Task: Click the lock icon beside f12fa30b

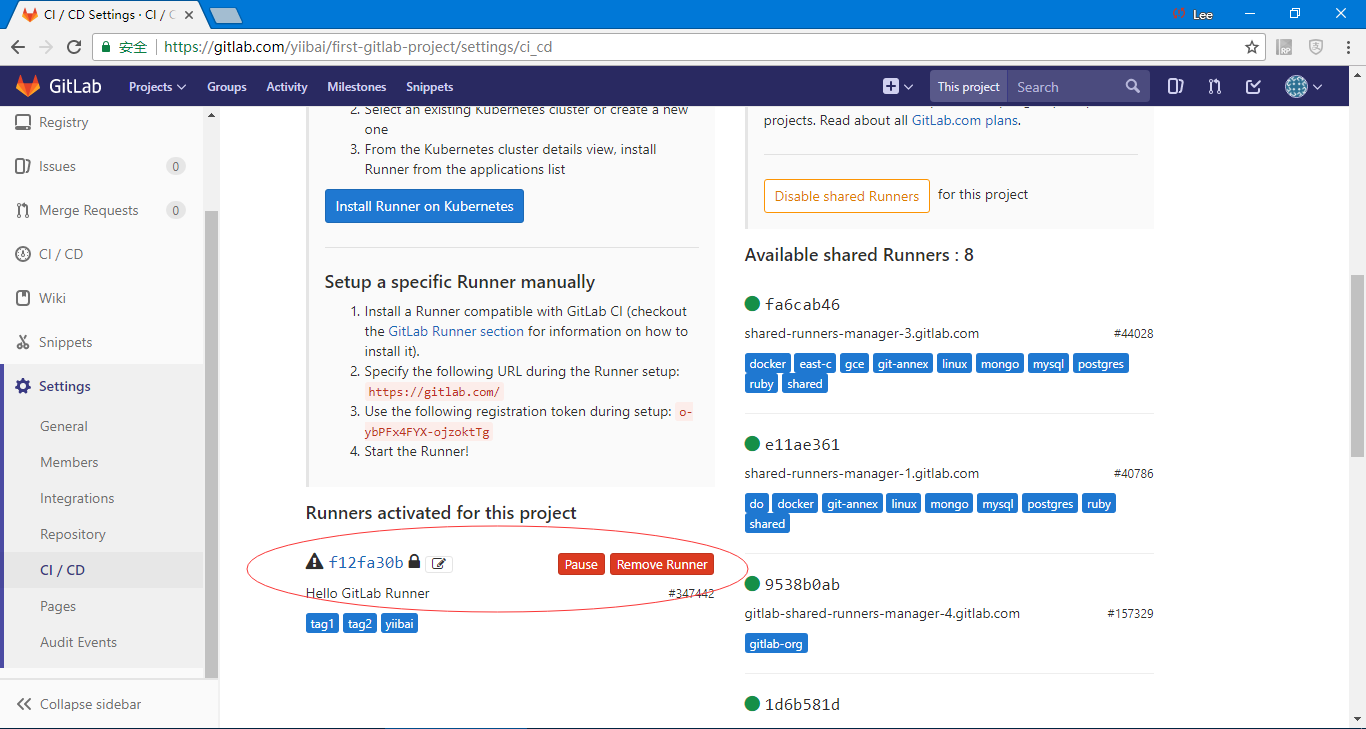Action: (x=414, y=562)
